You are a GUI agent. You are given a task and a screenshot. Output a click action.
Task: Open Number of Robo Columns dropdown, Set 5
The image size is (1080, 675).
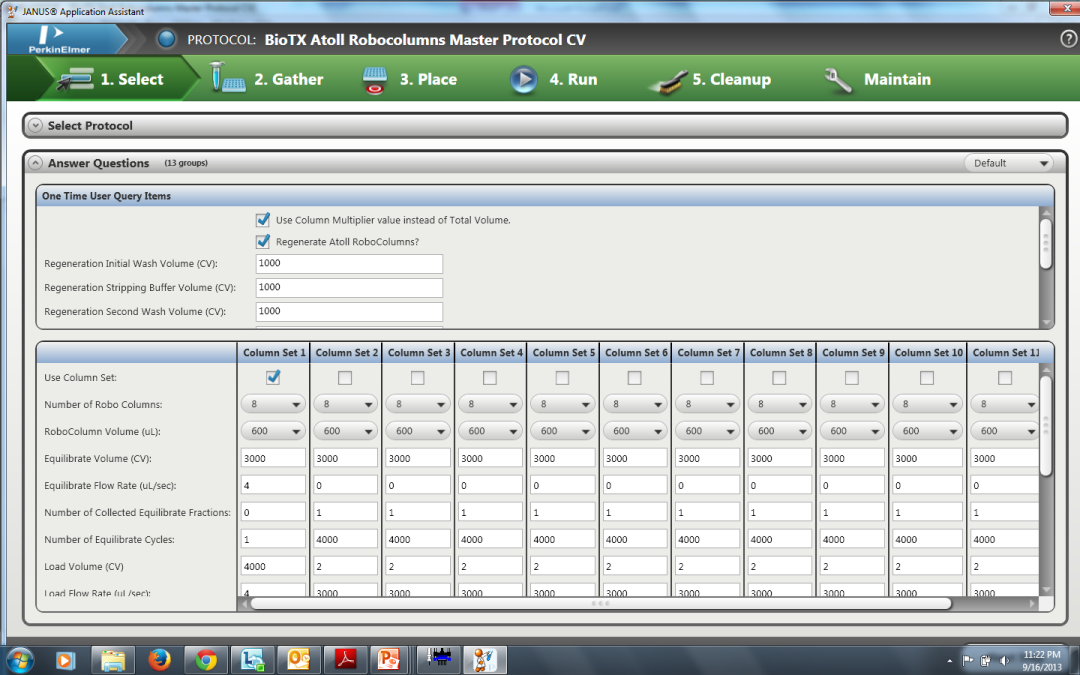click(562, 404)
